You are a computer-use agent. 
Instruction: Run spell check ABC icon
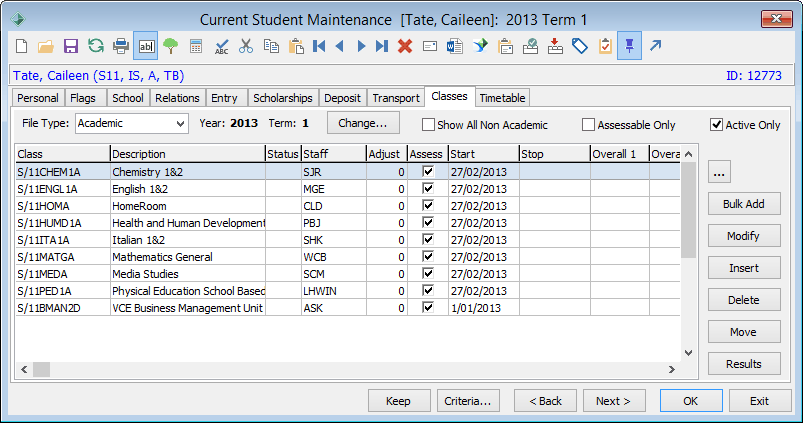click(221, 47)
